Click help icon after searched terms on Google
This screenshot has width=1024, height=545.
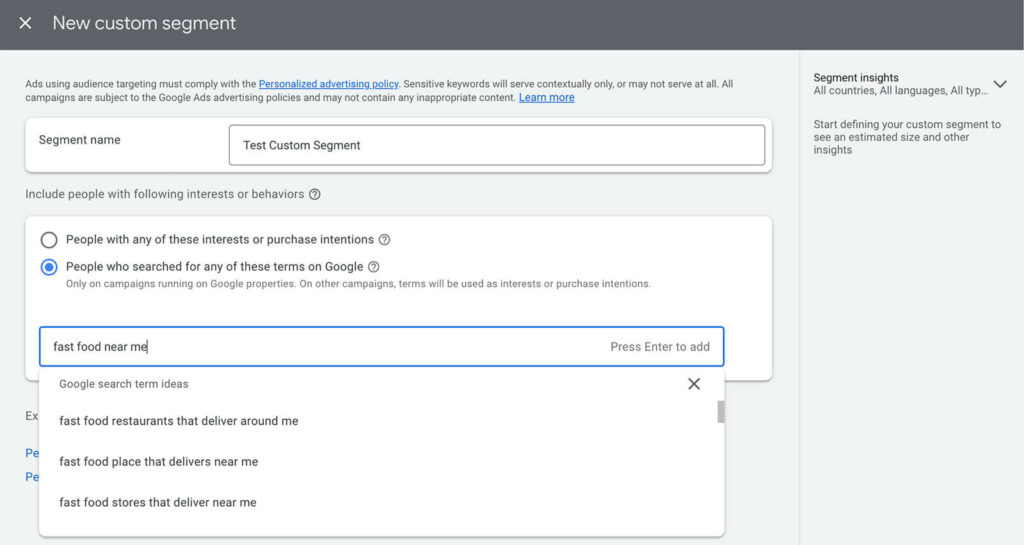pos(374,267)
